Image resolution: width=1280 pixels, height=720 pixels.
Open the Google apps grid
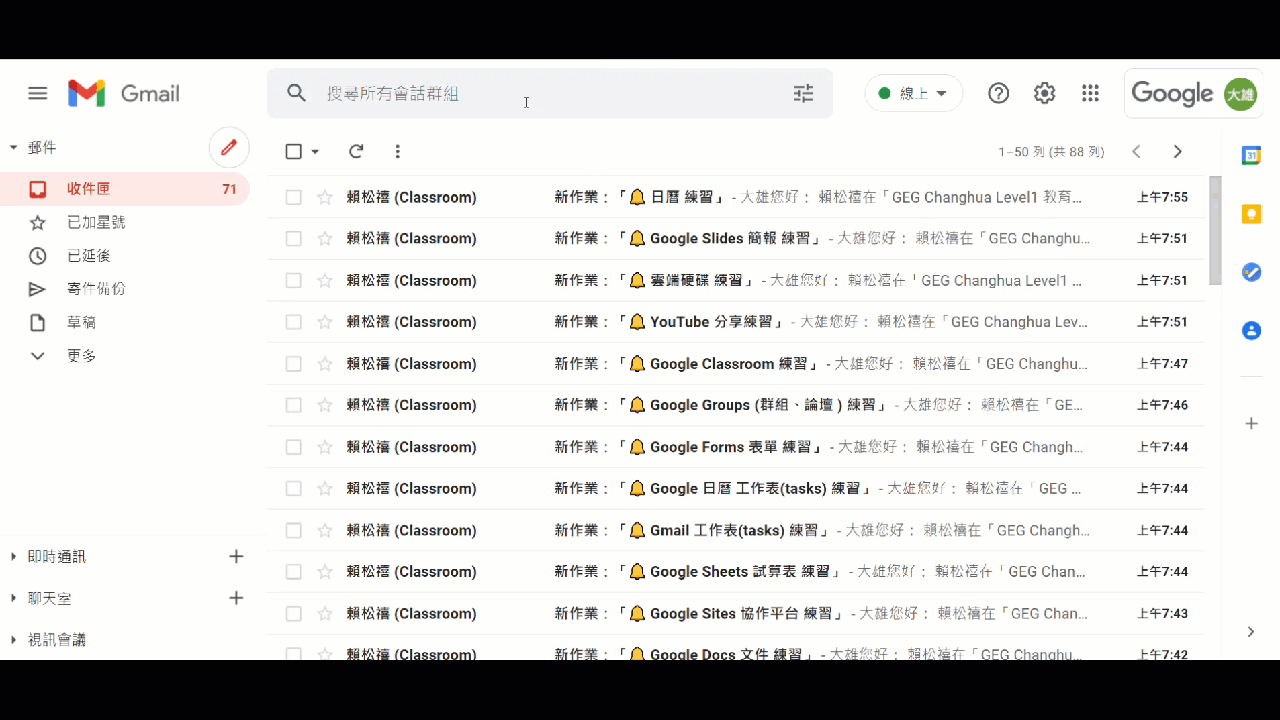(1090, 93)
